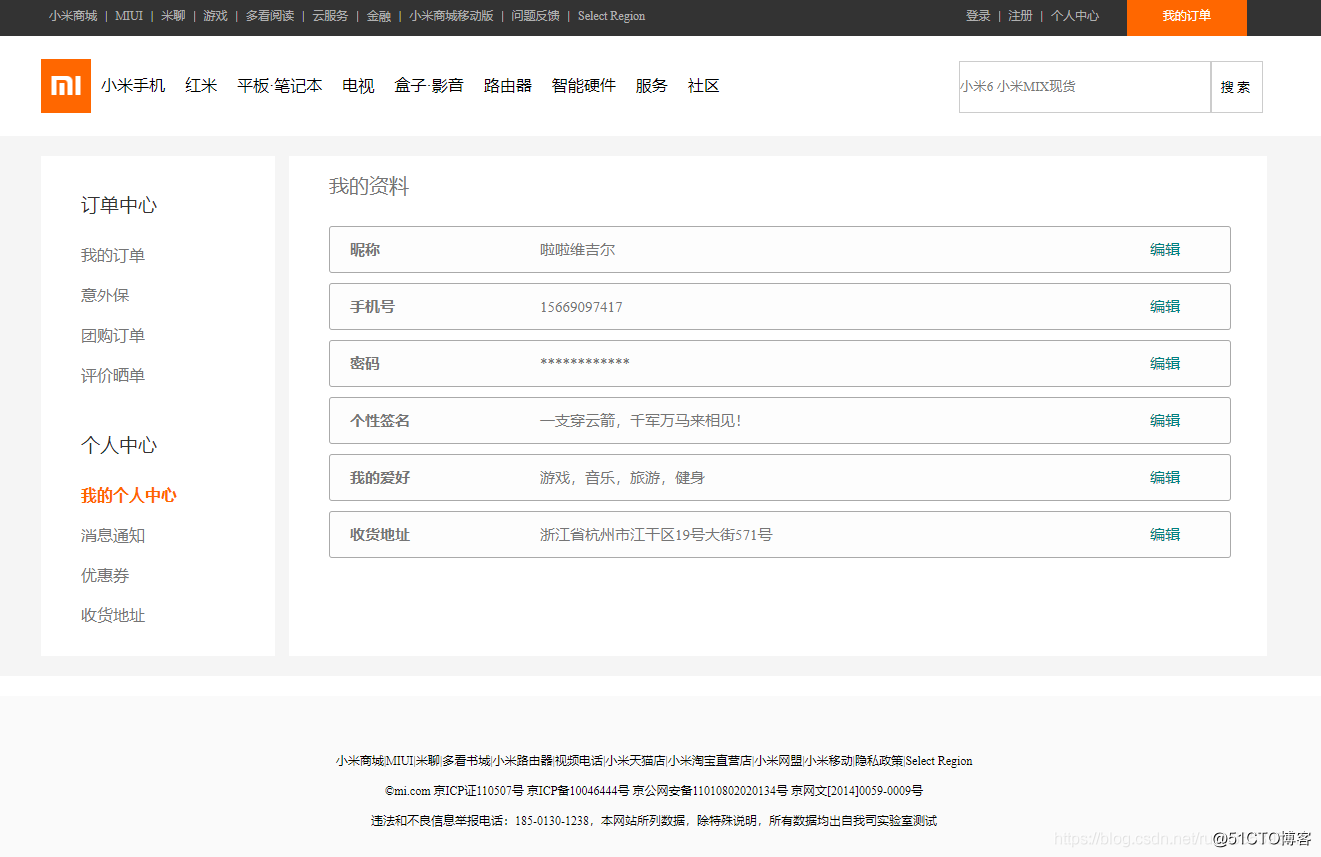Click the orange 我的订单 button
The image size is (1321, 857).
coord(1187,17)
